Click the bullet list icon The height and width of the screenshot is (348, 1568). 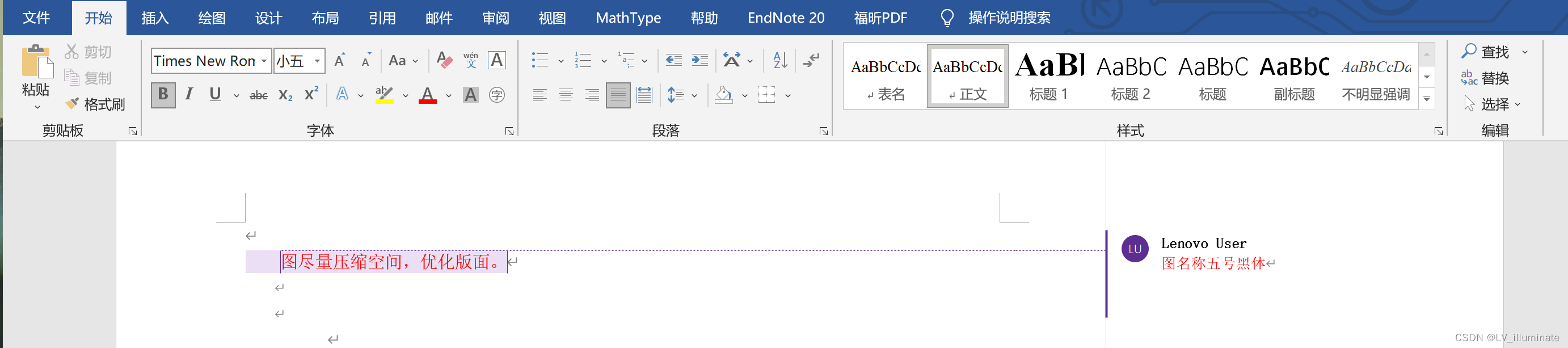(x=540, y=60)
